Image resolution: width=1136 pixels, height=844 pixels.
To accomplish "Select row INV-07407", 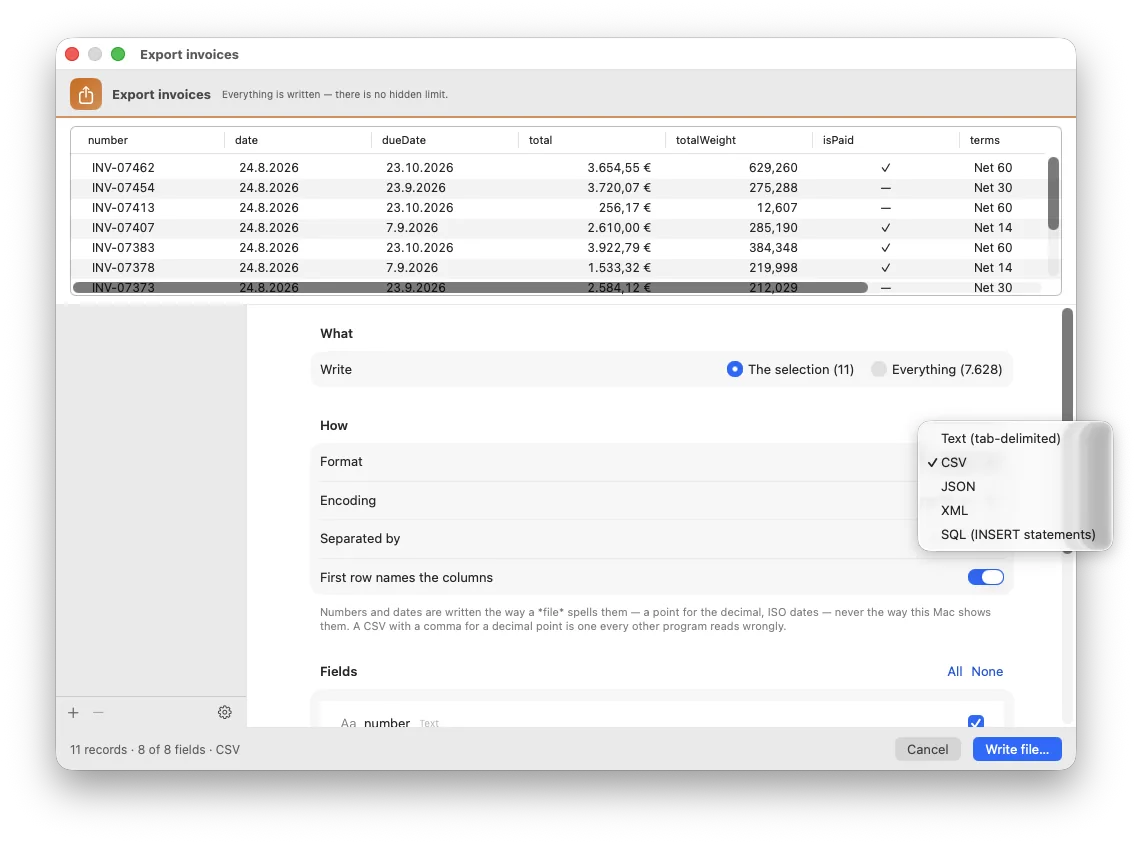I will pyautogui.click(x=559, y=227).
